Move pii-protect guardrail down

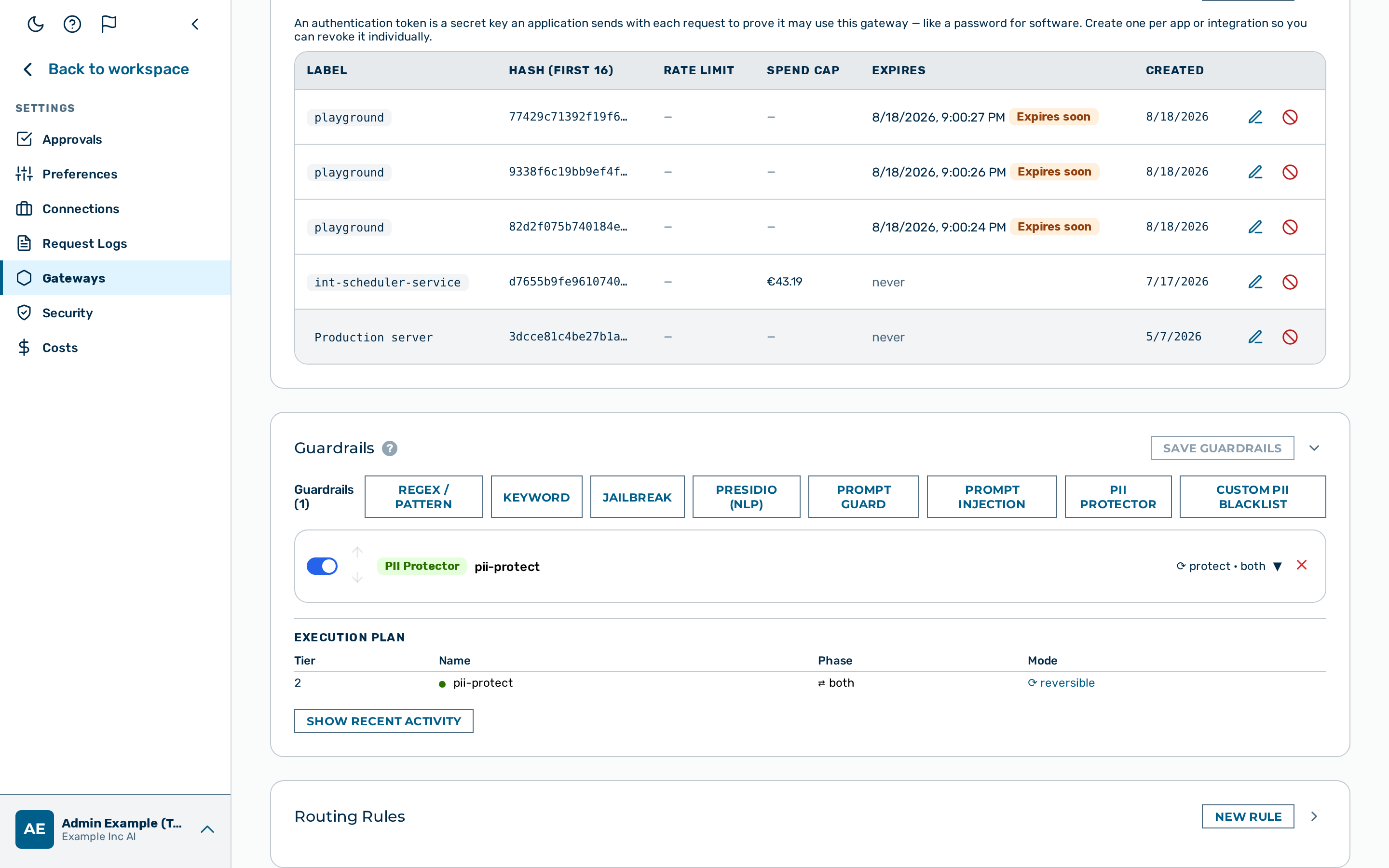tap(357, 578)
